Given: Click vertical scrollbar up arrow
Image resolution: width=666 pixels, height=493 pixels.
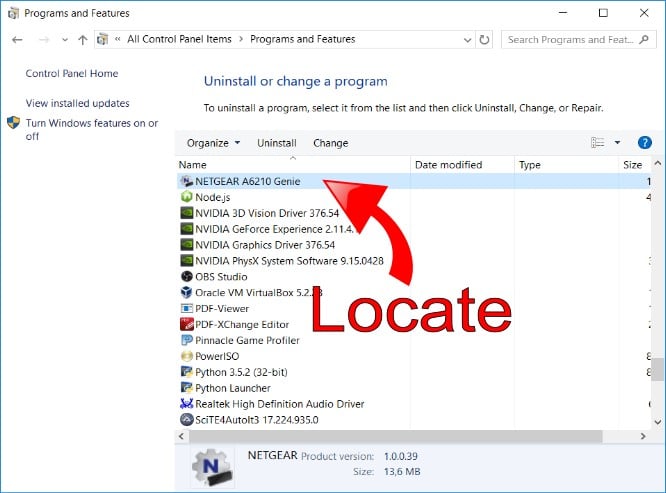Looking at the screenshot, I should [658, 163].
